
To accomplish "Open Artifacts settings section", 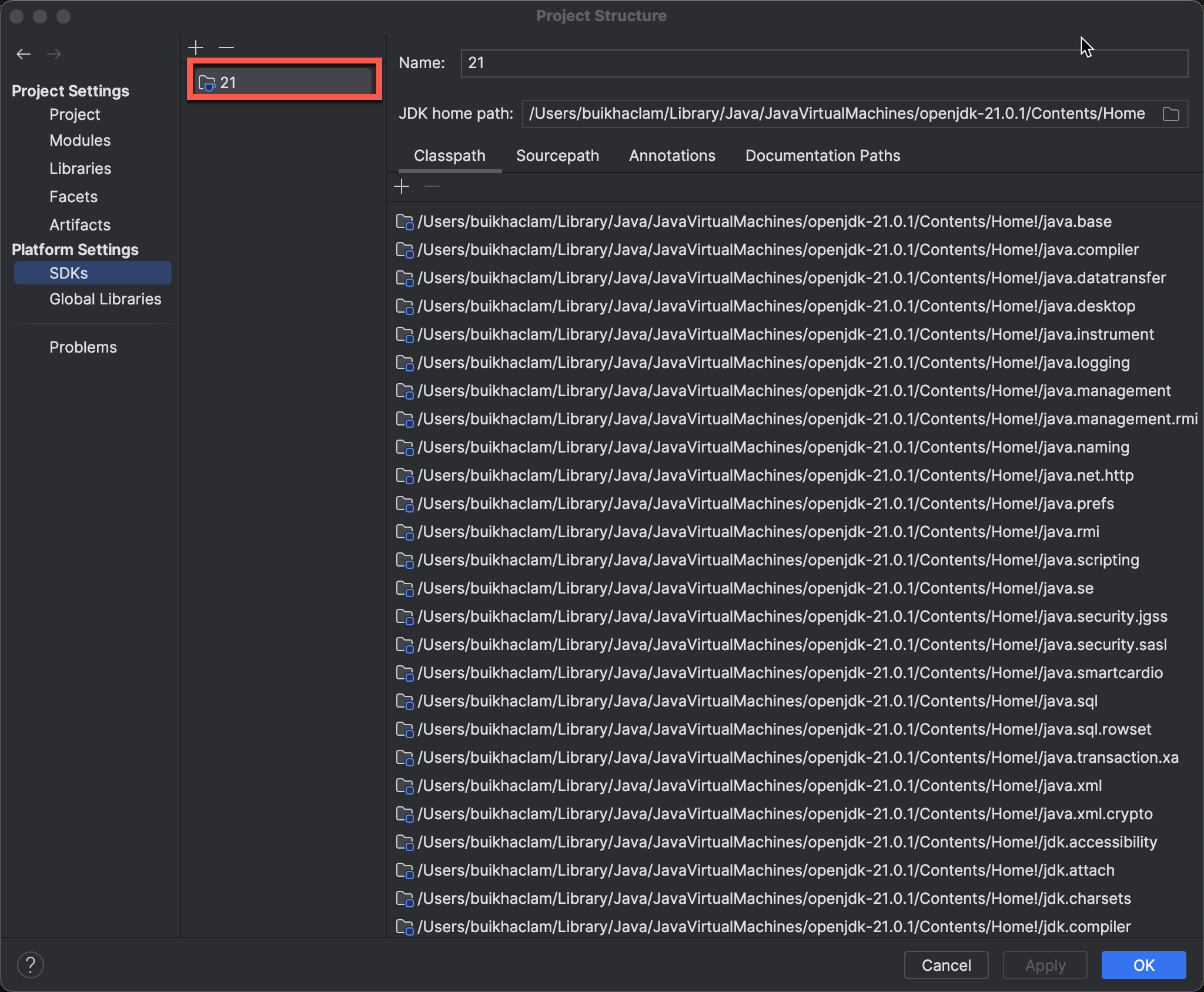I will click(80, 225).
